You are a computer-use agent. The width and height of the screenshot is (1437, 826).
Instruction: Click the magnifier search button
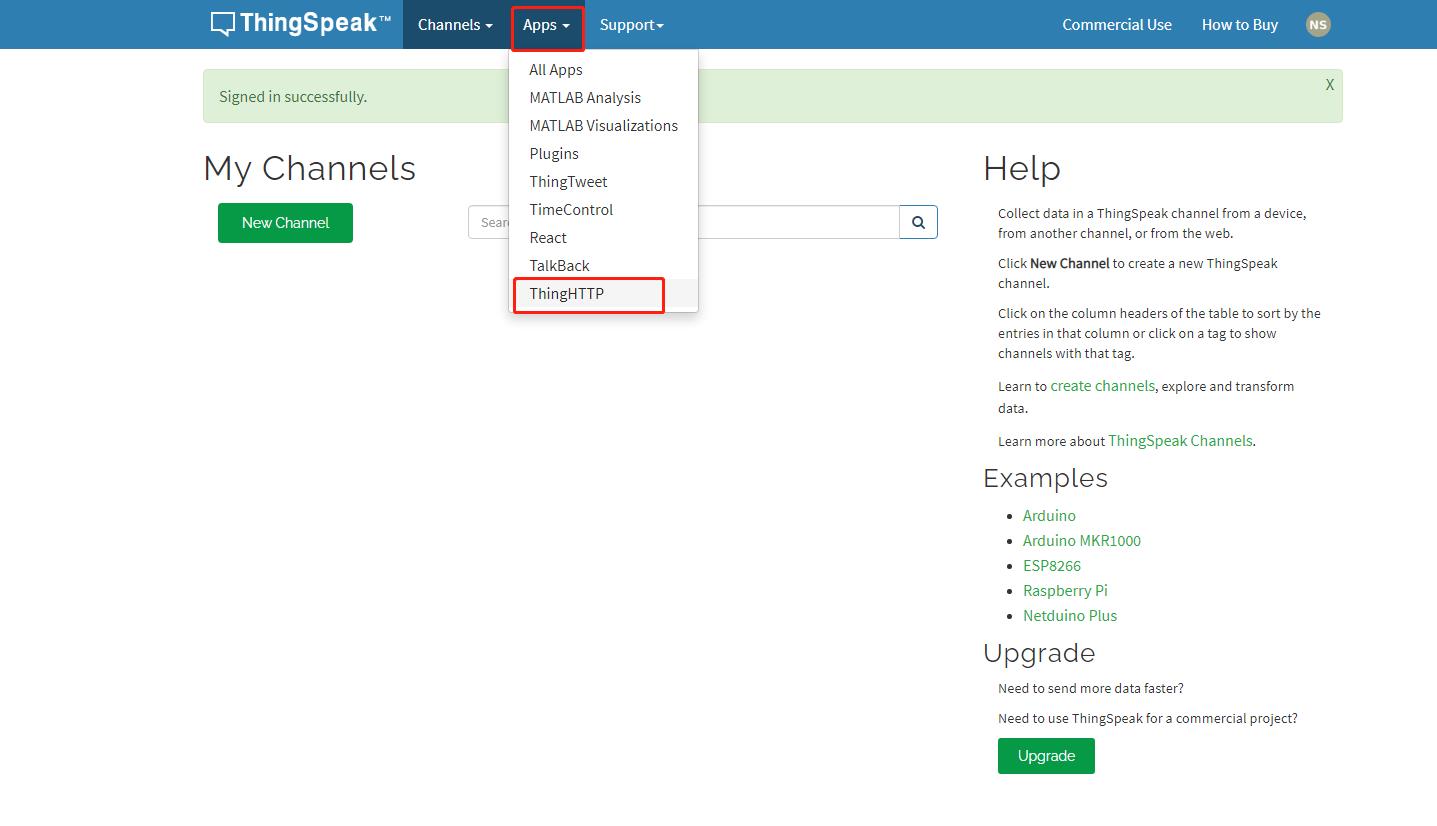tap(918, 222)
